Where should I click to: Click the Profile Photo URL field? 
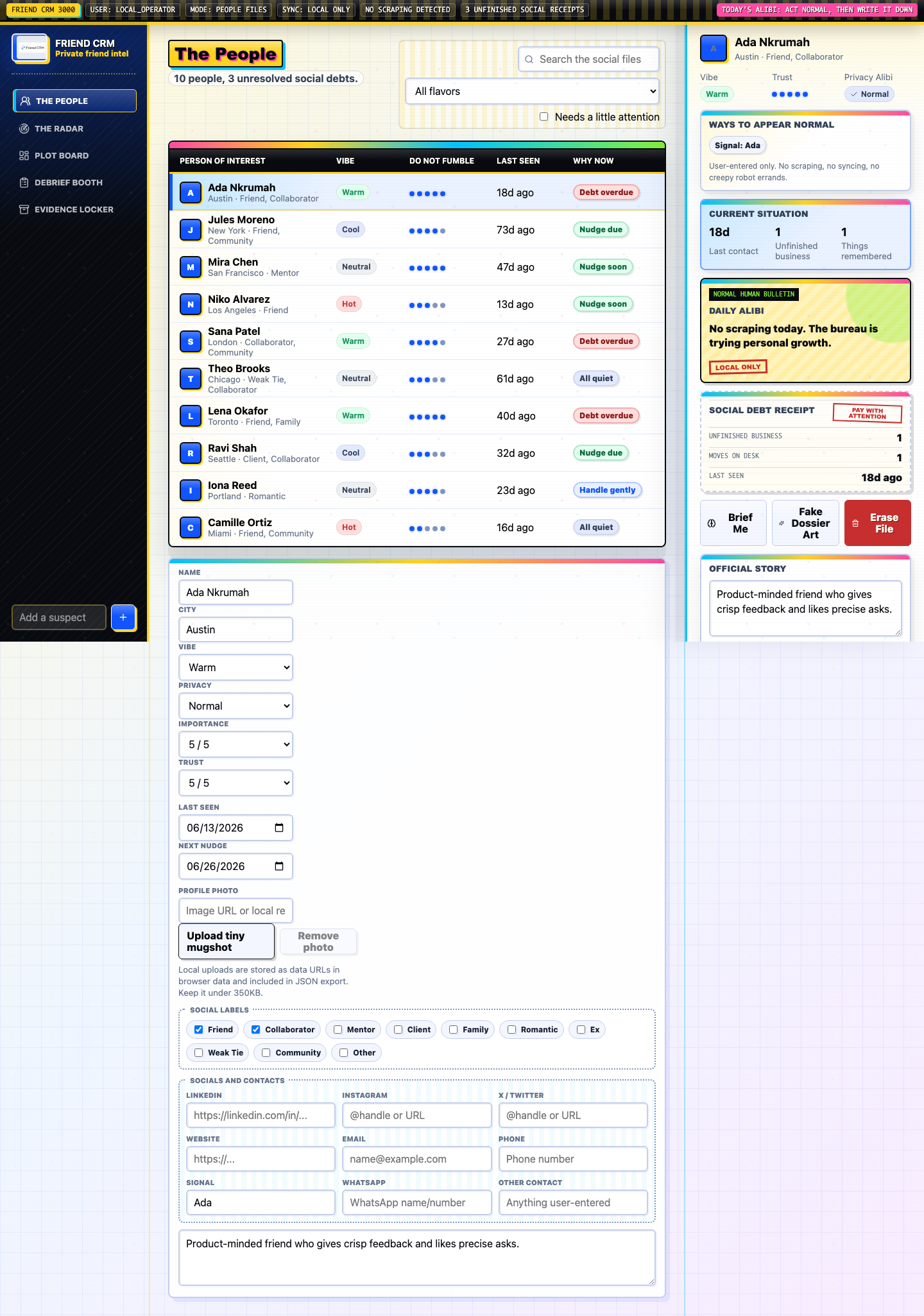235,910
